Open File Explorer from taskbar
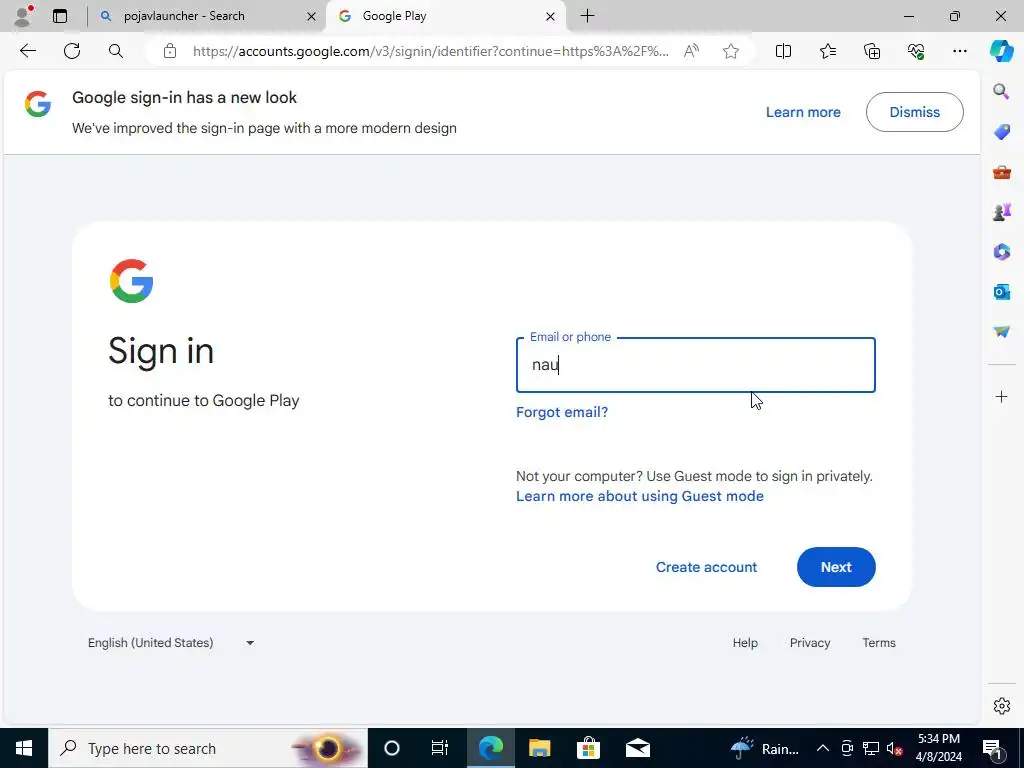The height and width of the screenshot is (768, 1024). pos(539,748)
